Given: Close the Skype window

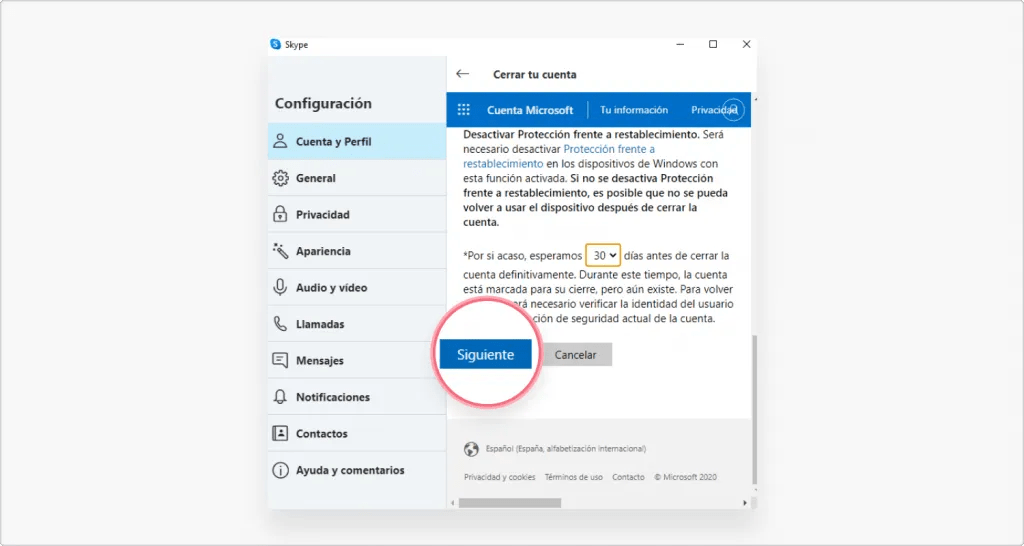Looking at the screenshot, I should (746, 44).
